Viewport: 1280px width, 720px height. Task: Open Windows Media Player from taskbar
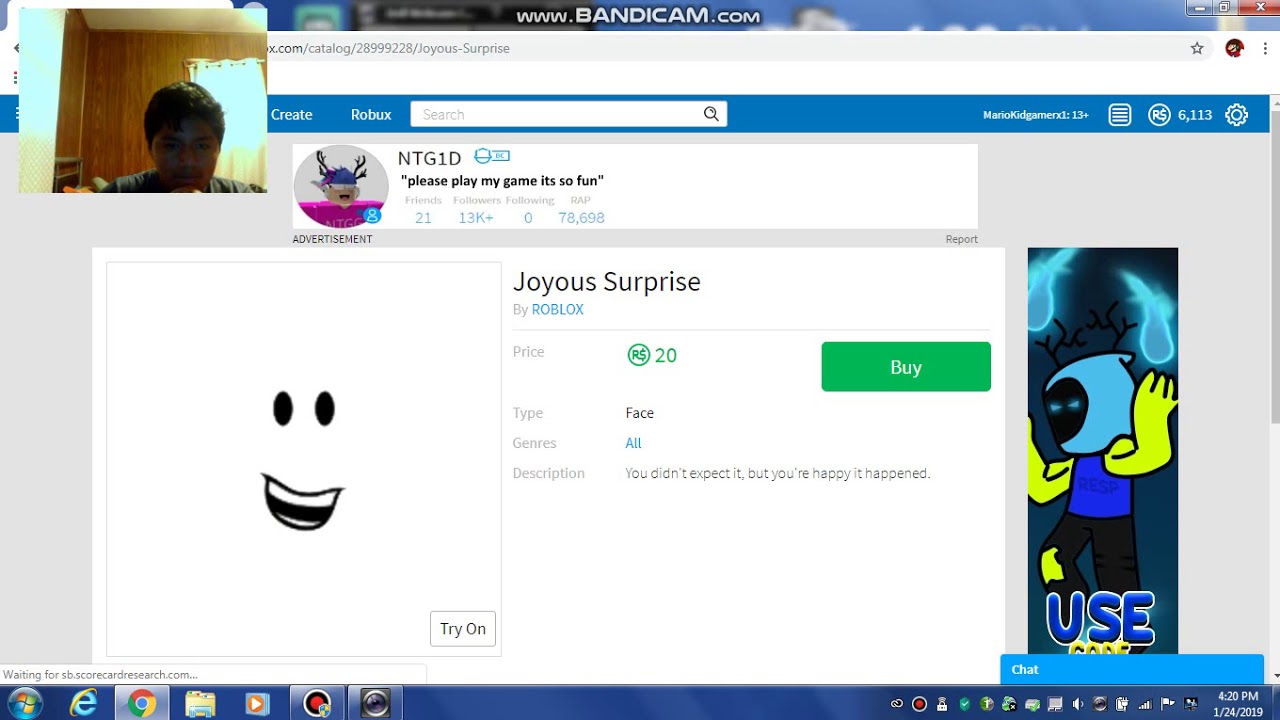[x=257, y=703]
